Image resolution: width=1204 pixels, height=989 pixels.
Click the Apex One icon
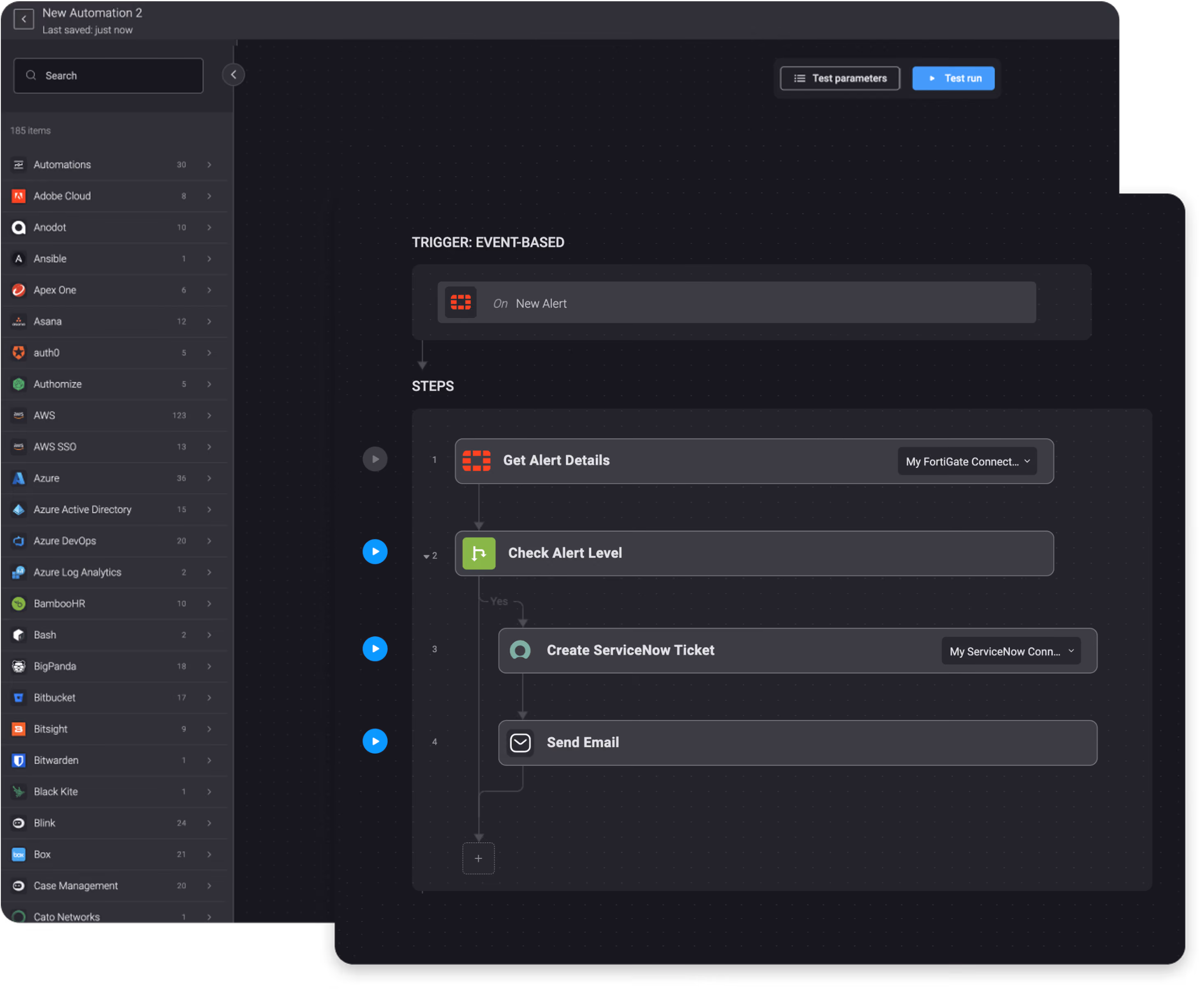click(19, 290)
